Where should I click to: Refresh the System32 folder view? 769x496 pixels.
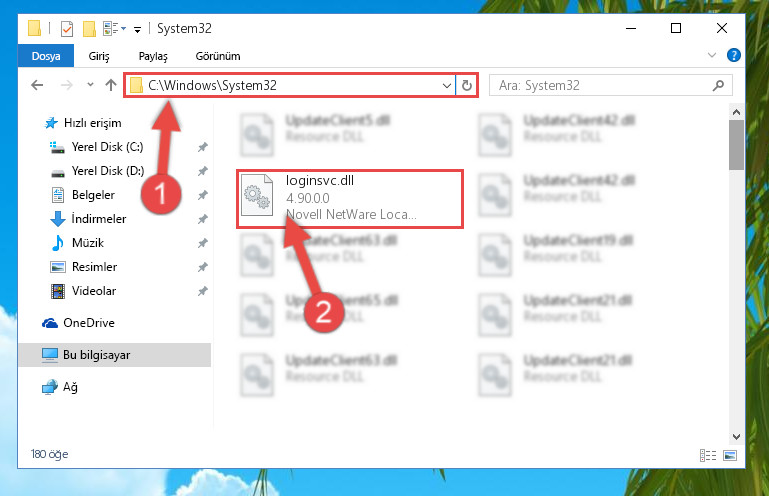tap(466, 86)
